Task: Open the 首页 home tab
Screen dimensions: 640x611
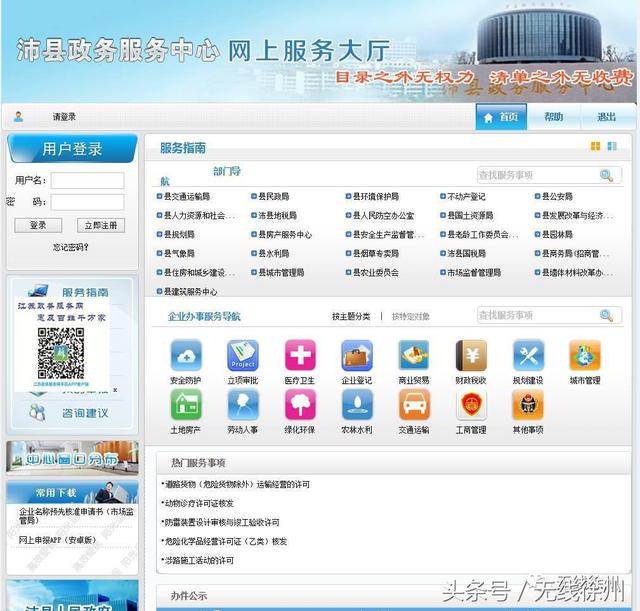Action: pyautogui.click(x=501, y=117)
